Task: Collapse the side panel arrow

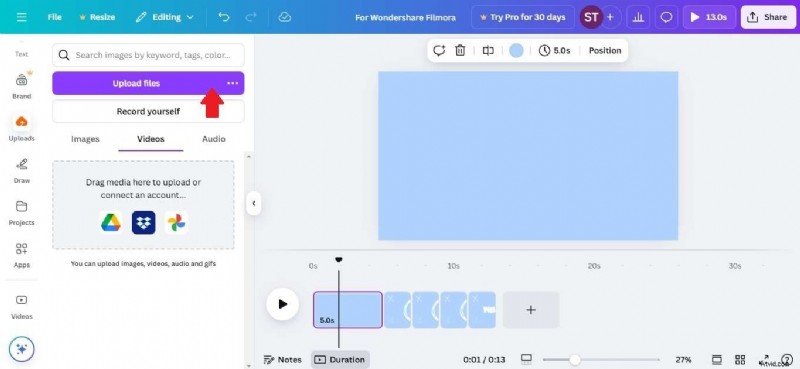Action: pyautogui.click(x=254, y=203)
